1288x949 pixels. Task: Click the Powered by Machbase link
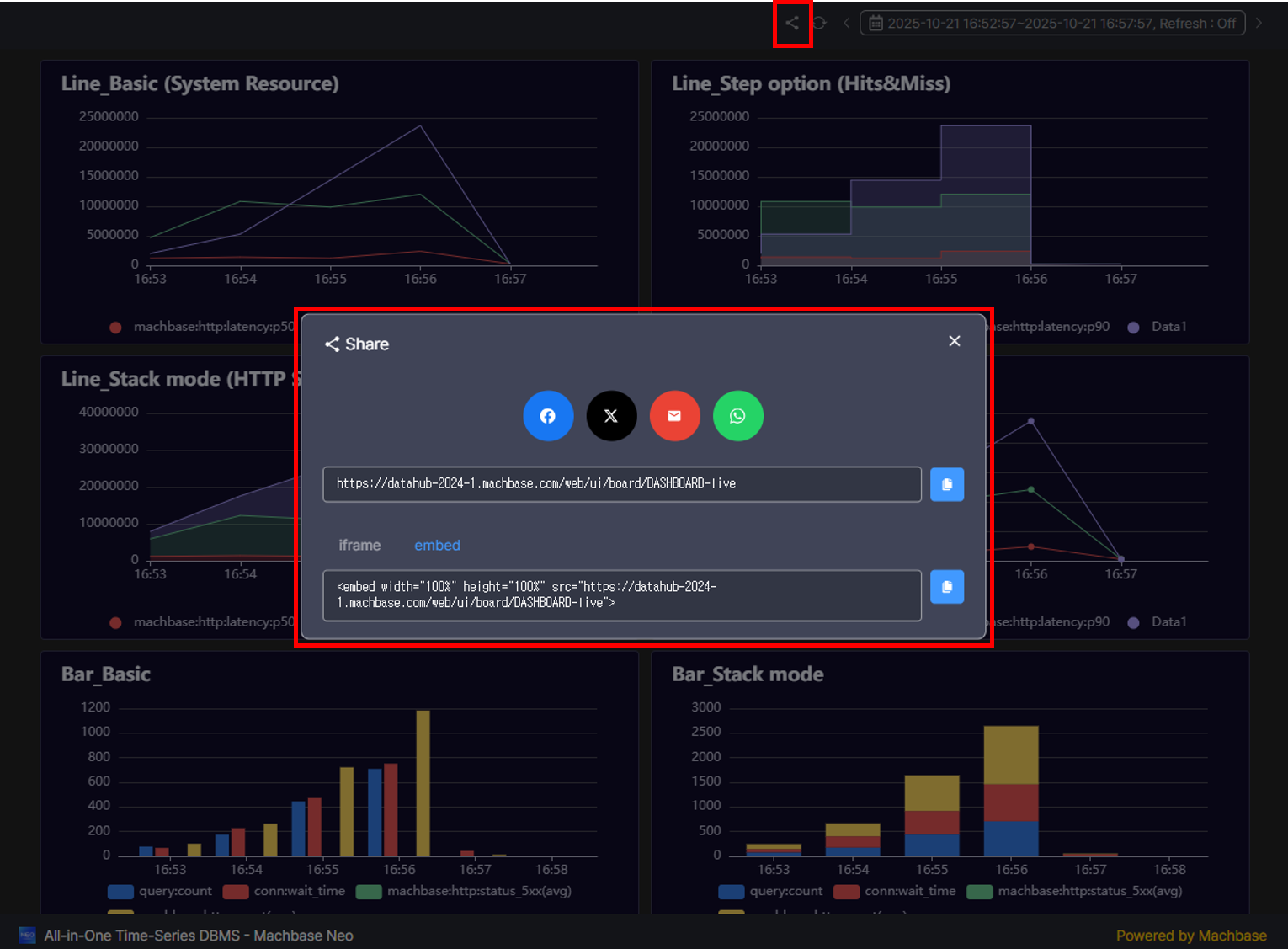point(1190,936)
